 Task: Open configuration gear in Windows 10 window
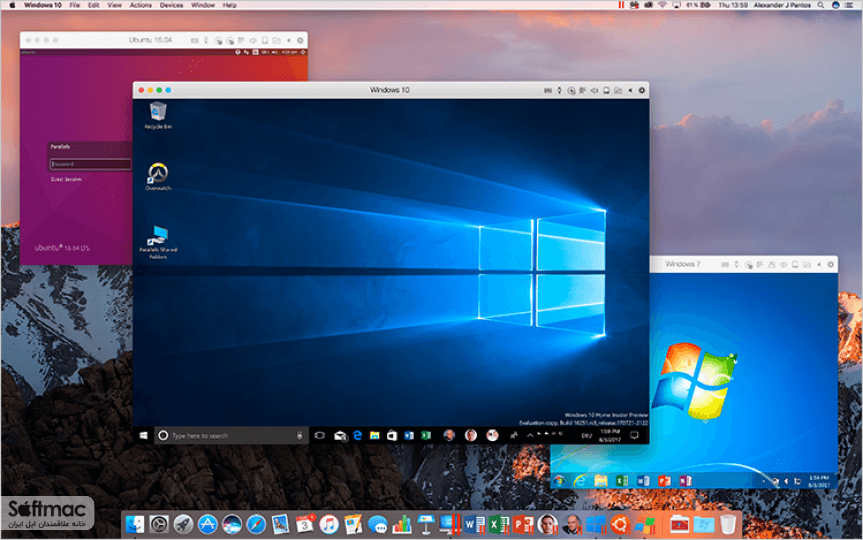pos(642,90)
